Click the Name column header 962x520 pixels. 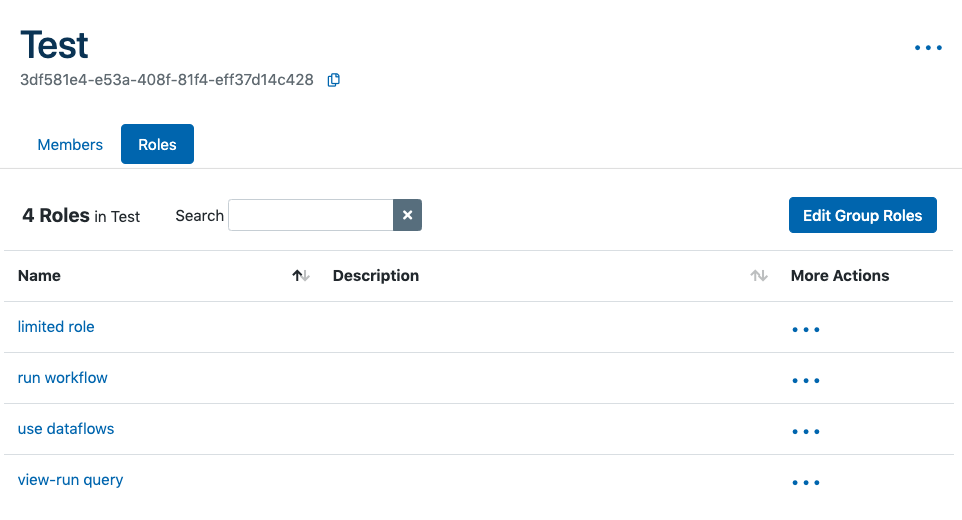point(40,276)
